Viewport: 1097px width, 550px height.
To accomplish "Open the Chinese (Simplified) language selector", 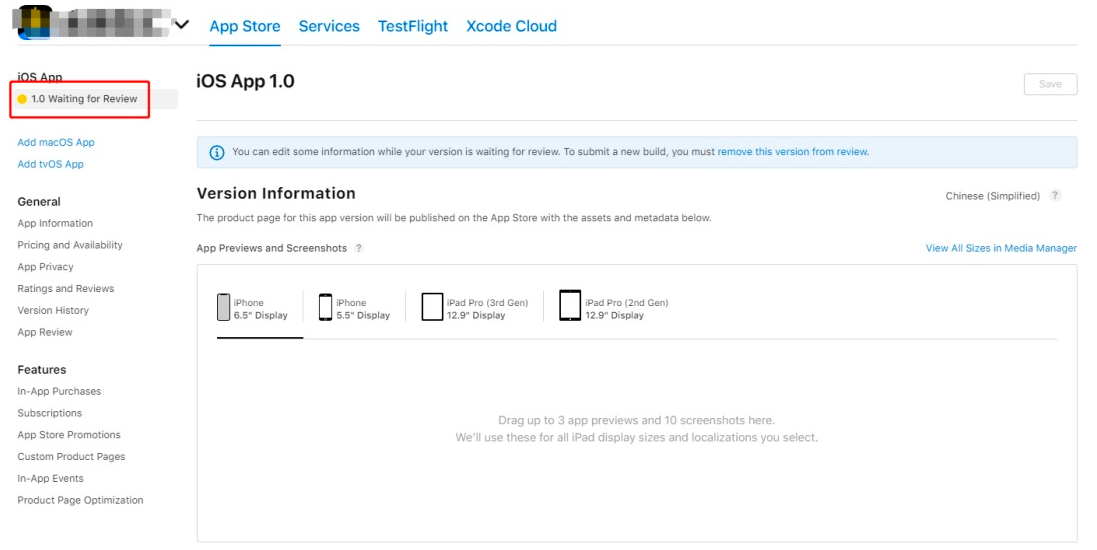I will click(x=993, y=196).
